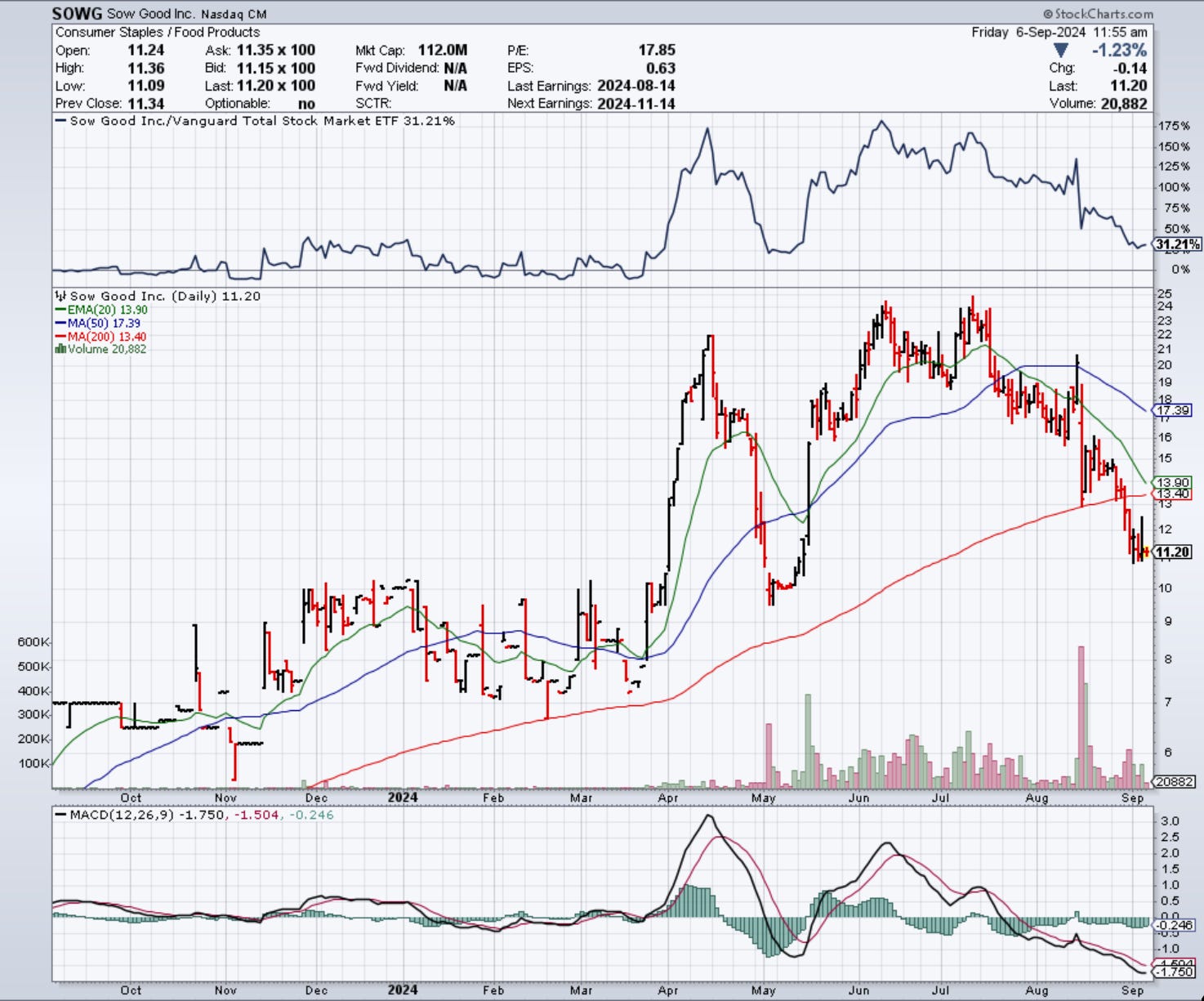Image resolution: width=1204 pixels, height=1001 pixels.
Task: Click the down triangle beside -1.23%
Action: [x=1060, y=51]
